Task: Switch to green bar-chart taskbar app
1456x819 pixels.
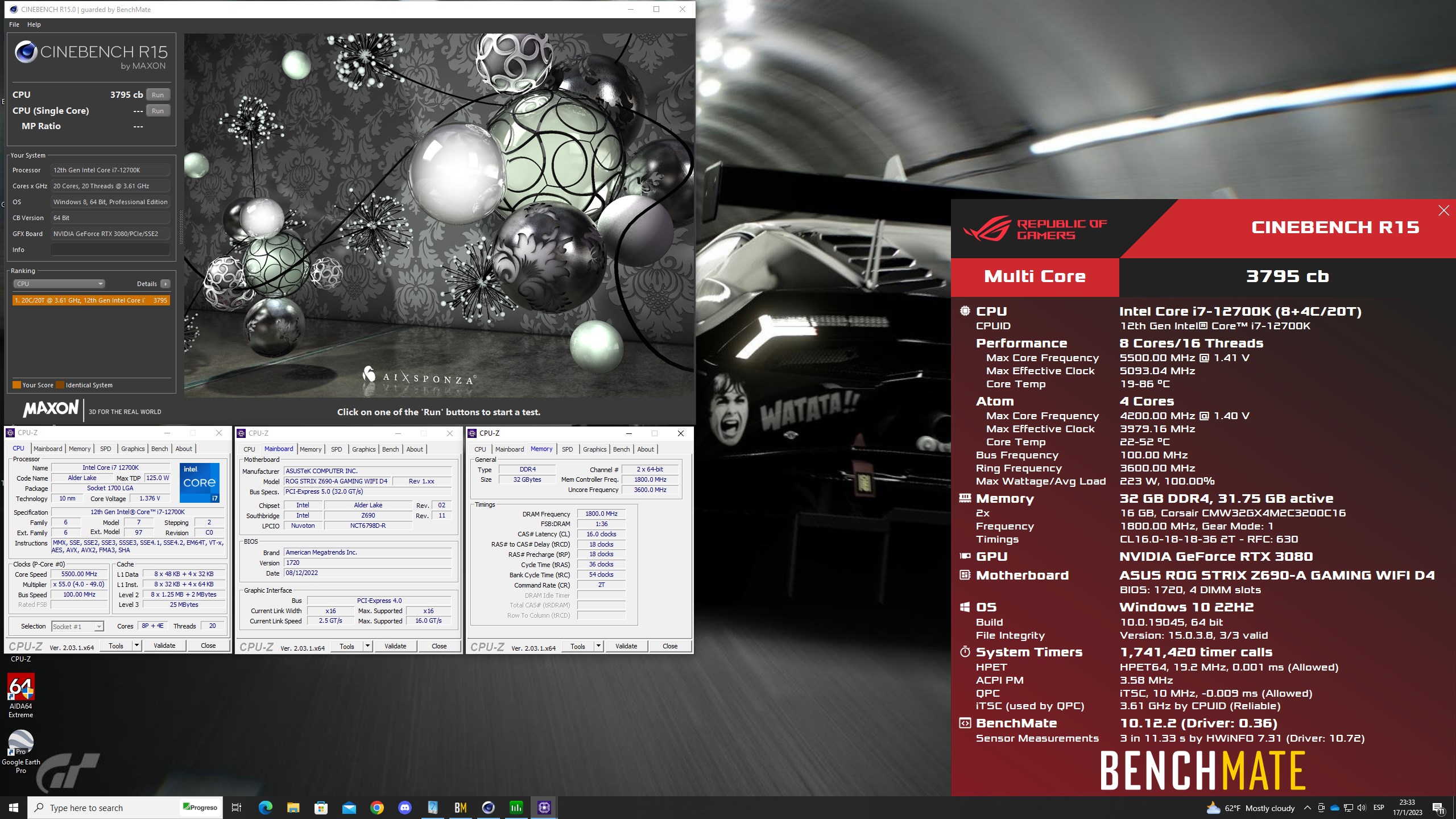Action: click(516, 808)
